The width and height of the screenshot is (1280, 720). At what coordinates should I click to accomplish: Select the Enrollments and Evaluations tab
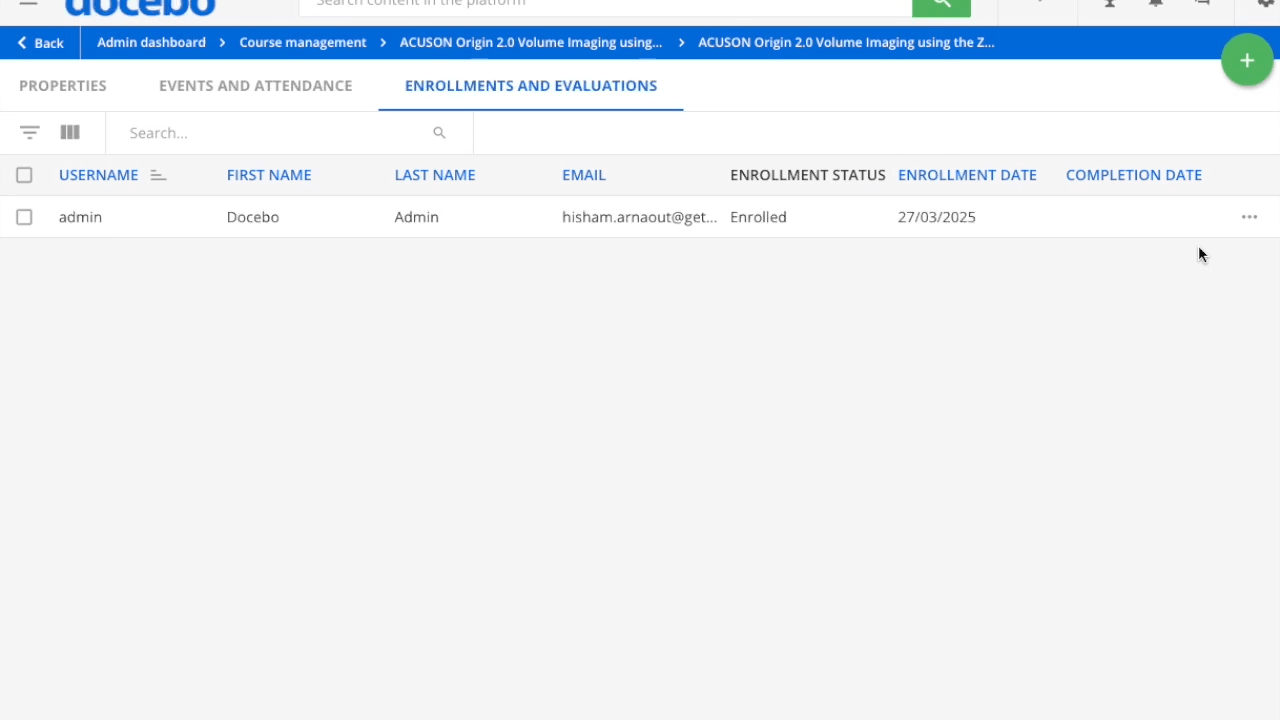click(531, 86)
